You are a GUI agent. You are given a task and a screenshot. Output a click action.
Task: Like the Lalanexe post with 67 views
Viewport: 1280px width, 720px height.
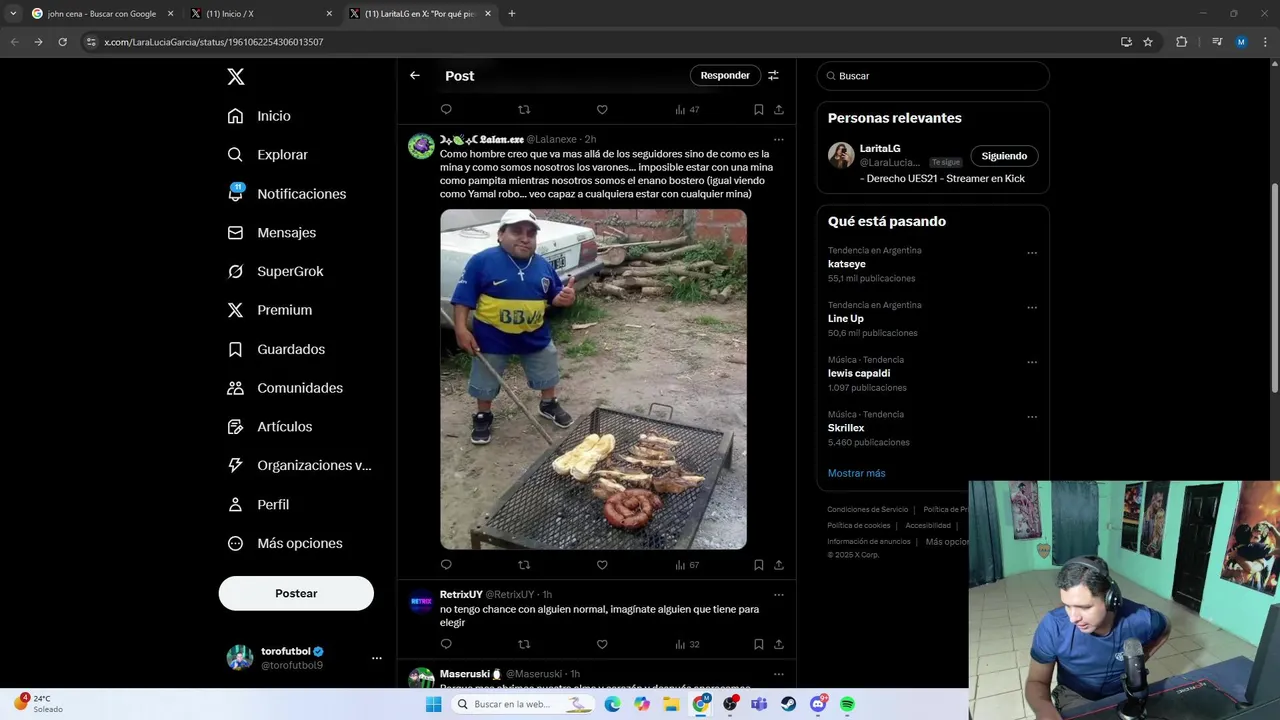pos(602,565)
